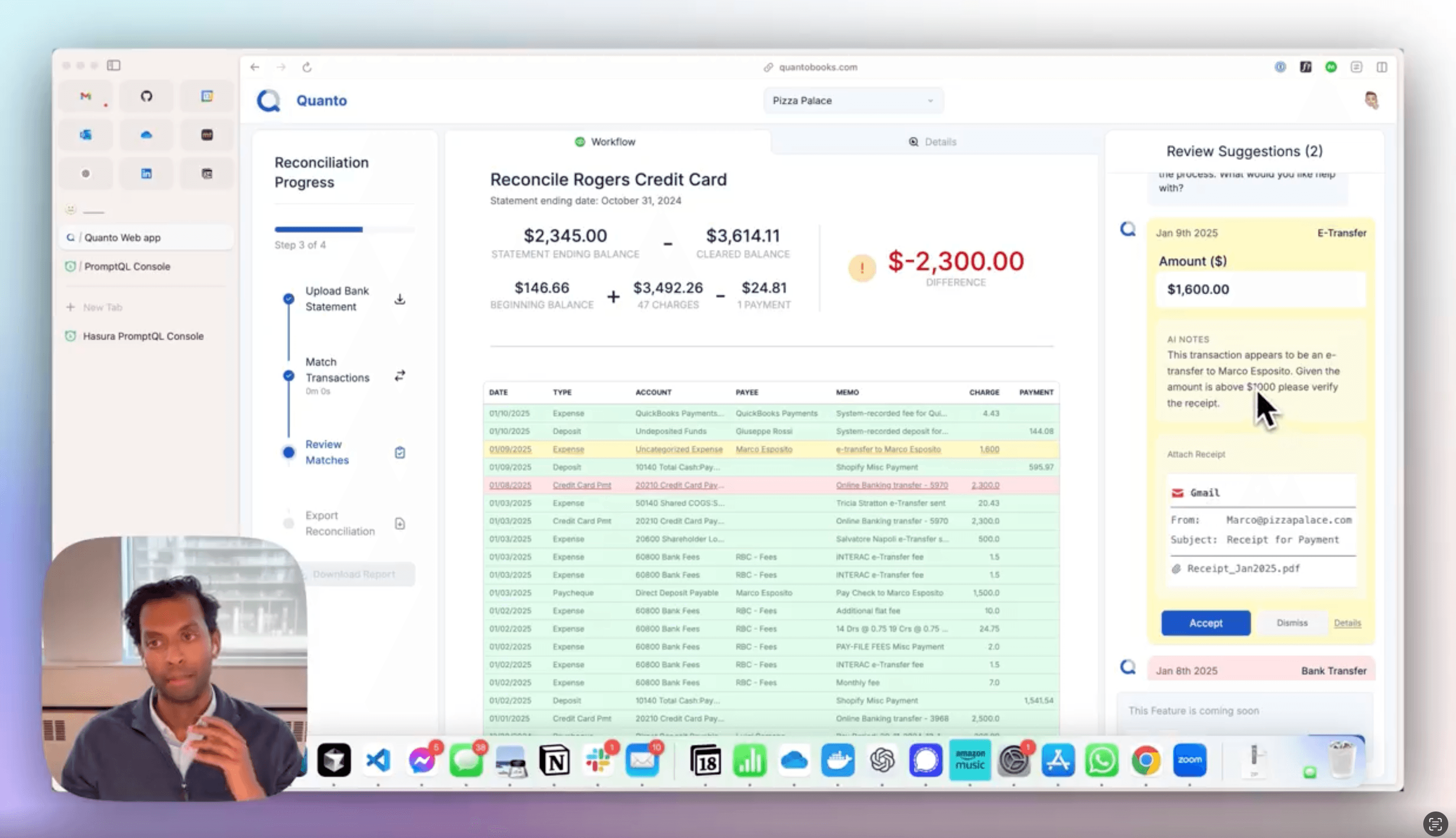Click 'Online Banking transfer - 3968' memo cell
This screenshot has width=1456, height=838.
(x=892, y=719)
